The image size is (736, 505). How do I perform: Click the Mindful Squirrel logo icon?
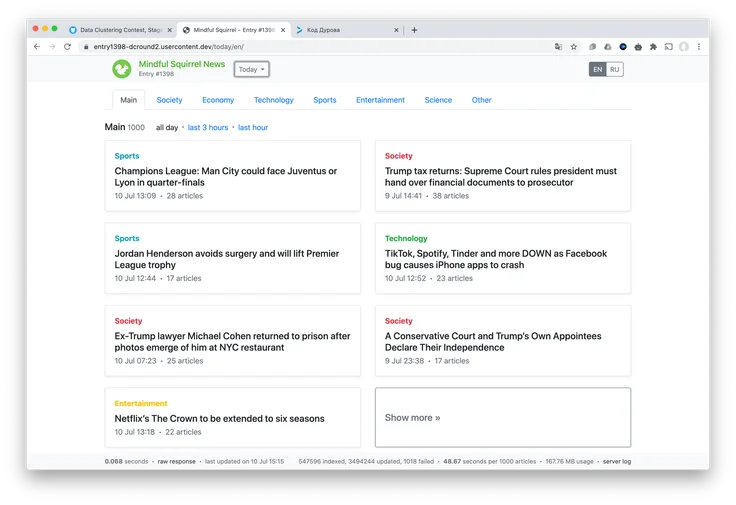coord(122,69)
